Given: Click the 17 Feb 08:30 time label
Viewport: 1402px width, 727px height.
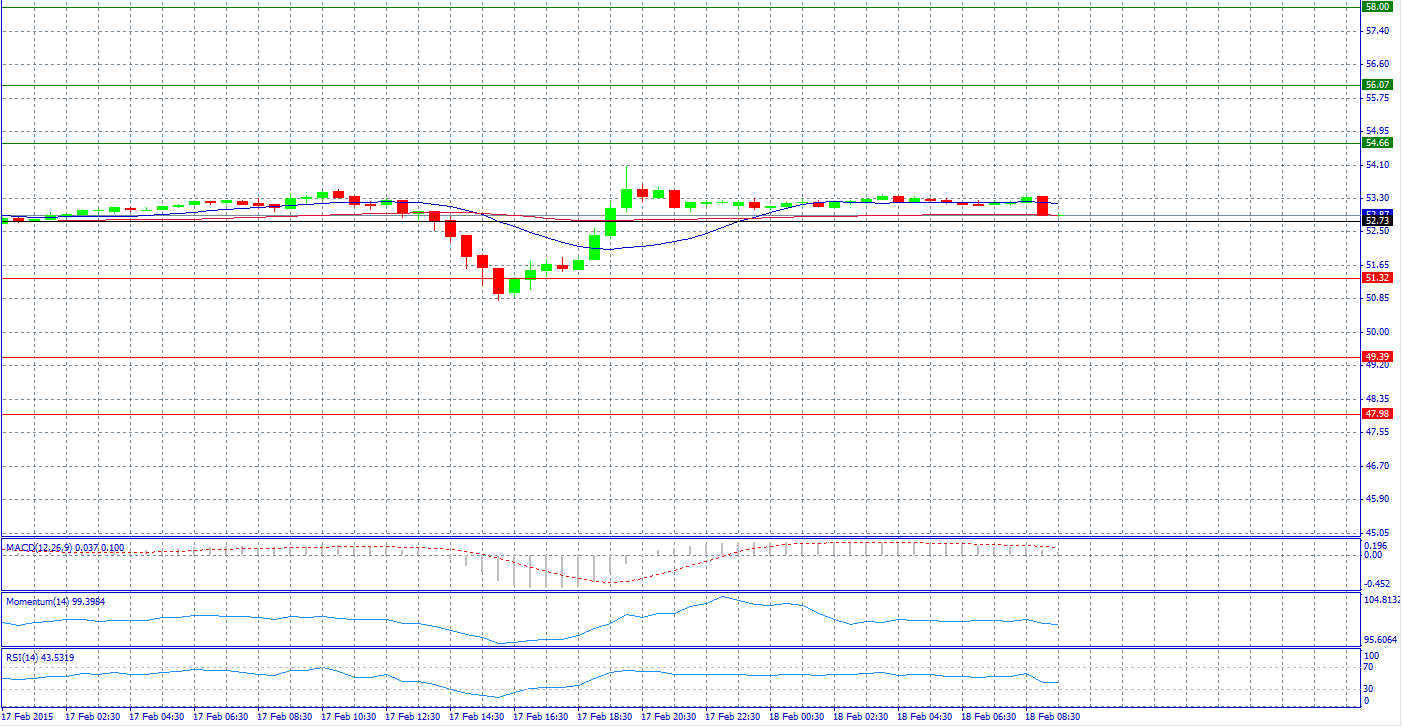Looking at the screenshot, I should [285, 717].
